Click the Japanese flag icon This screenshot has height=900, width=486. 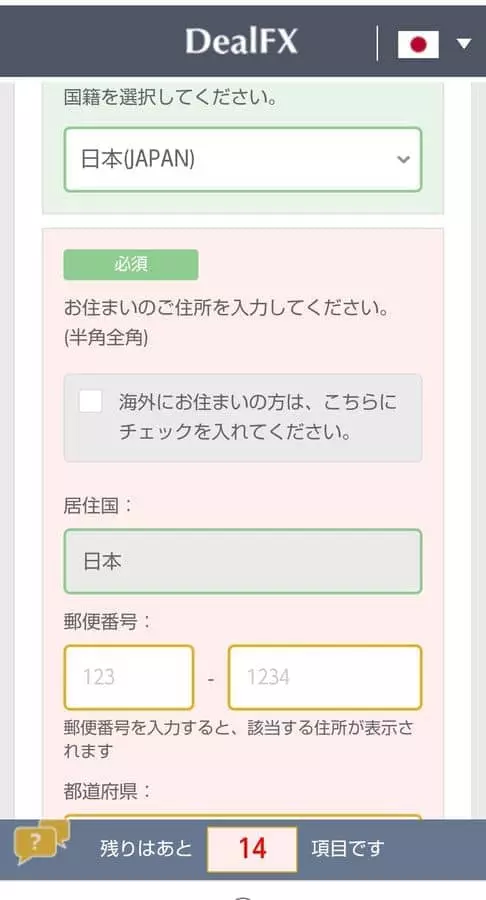pyautogui.click(x=418, y=44)
